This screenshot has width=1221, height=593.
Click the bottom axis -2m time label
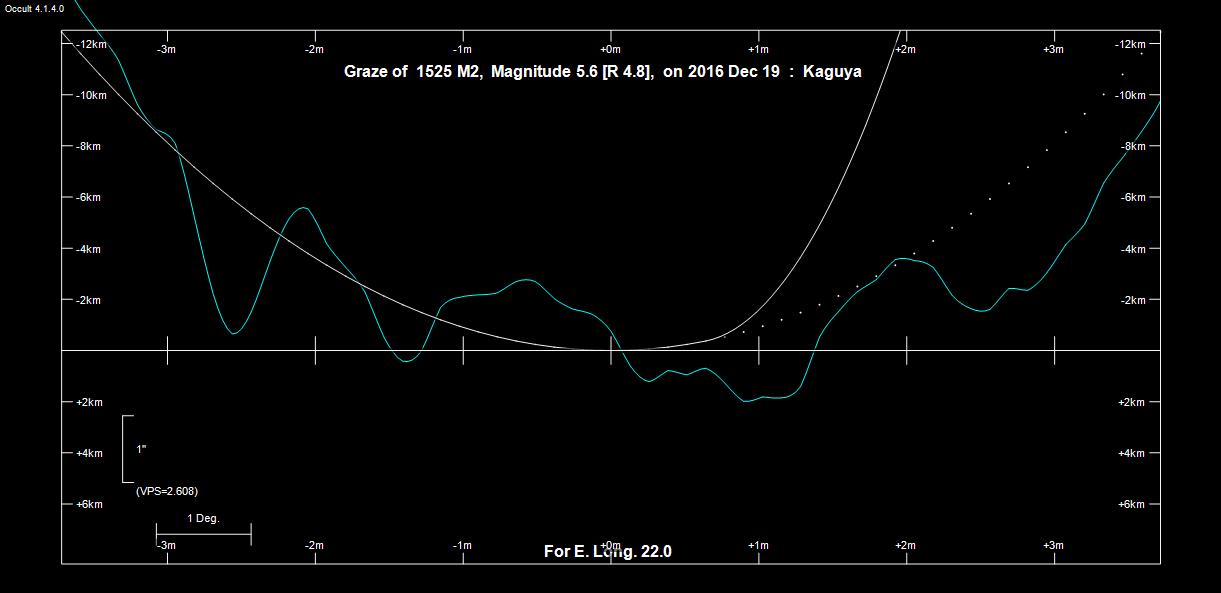click(314, 545)
